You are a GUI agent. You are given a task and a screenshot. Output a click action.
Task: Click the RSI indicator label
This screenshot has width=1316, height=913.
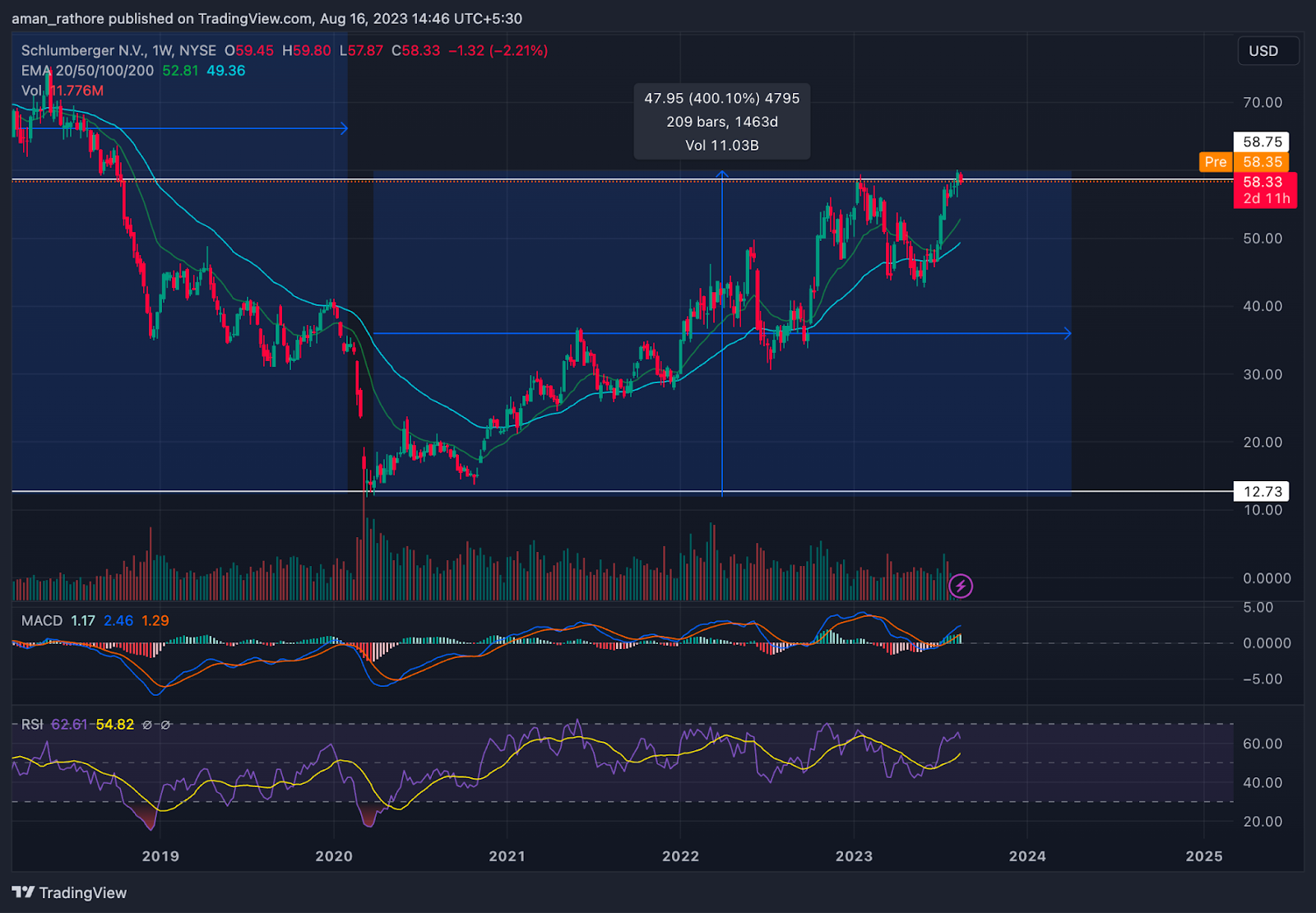pos(32,725)
